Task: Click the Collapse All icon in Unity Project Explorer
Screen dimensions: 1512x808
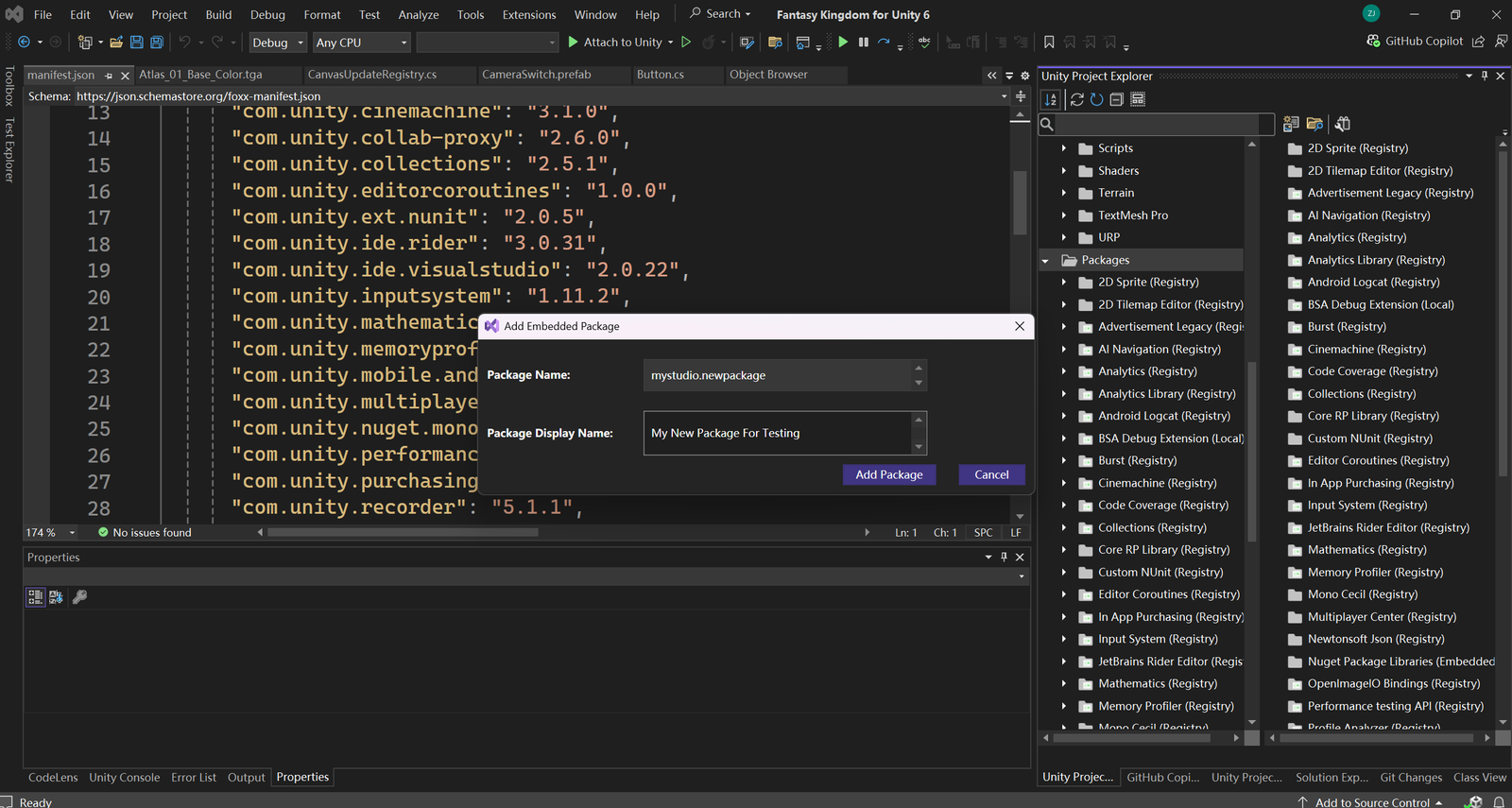Action: (1116, 99)
